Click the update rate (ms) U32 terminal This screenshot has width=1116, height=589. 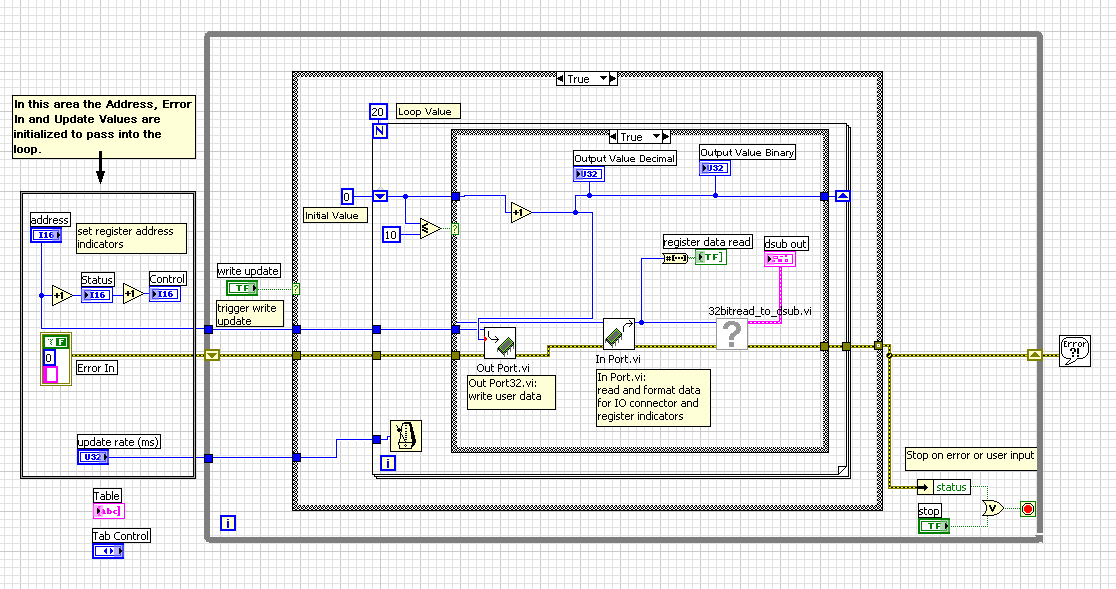(93, 457)
